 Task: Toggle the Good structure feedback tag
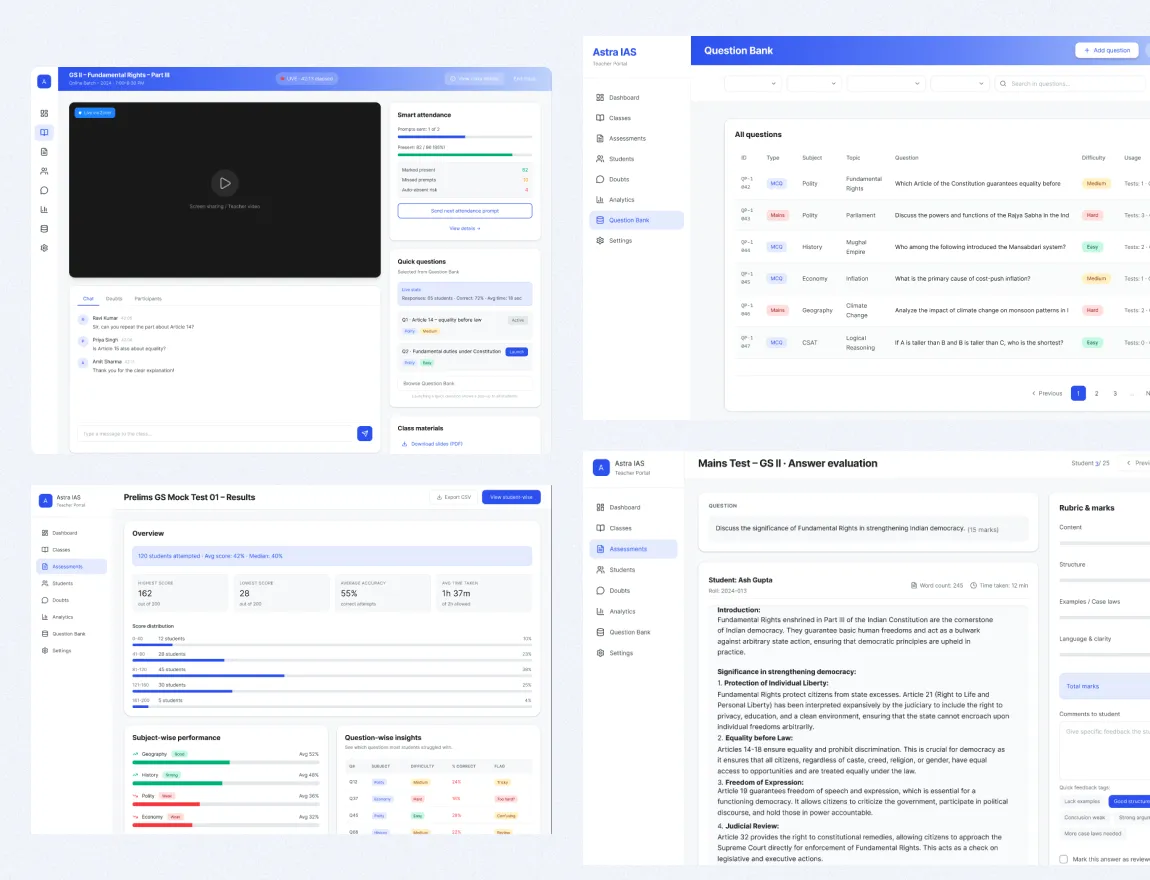coord(1130,802)
